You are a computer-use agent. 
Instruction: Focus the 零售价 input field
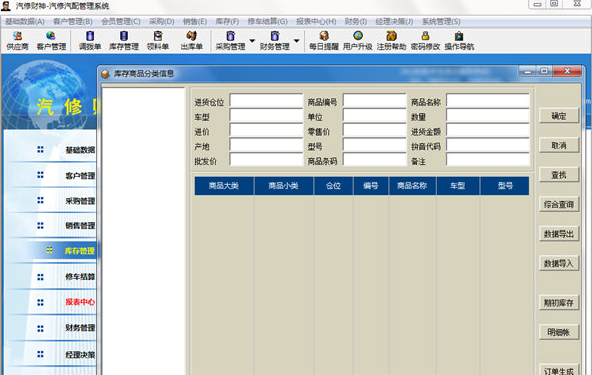[375, 131]
